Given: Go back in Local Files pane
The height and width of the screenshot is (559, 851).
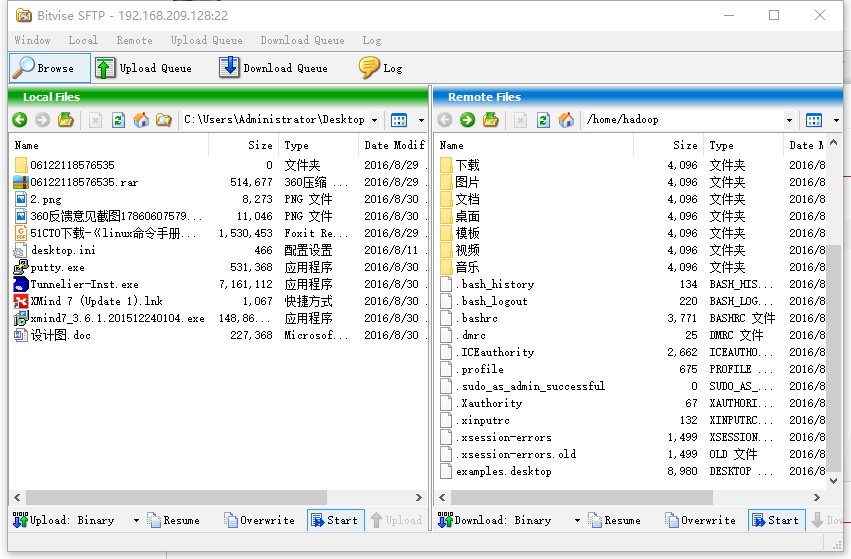Looking at the screenshot, I should 20,119.
